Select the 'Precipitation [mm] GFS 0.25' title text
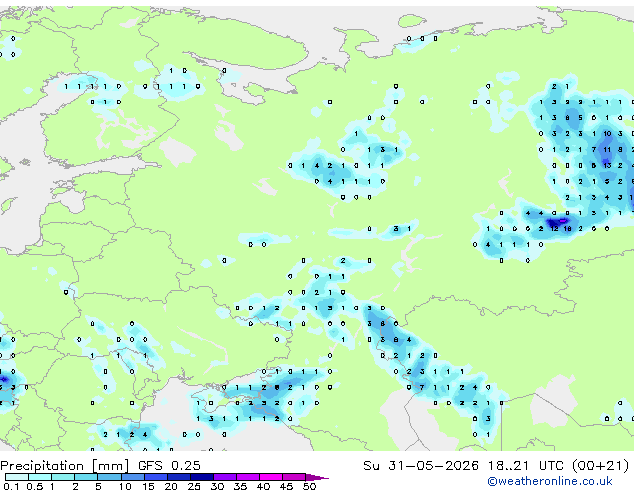Viewport: 634px width, 490px height. (x=100, y=466)
